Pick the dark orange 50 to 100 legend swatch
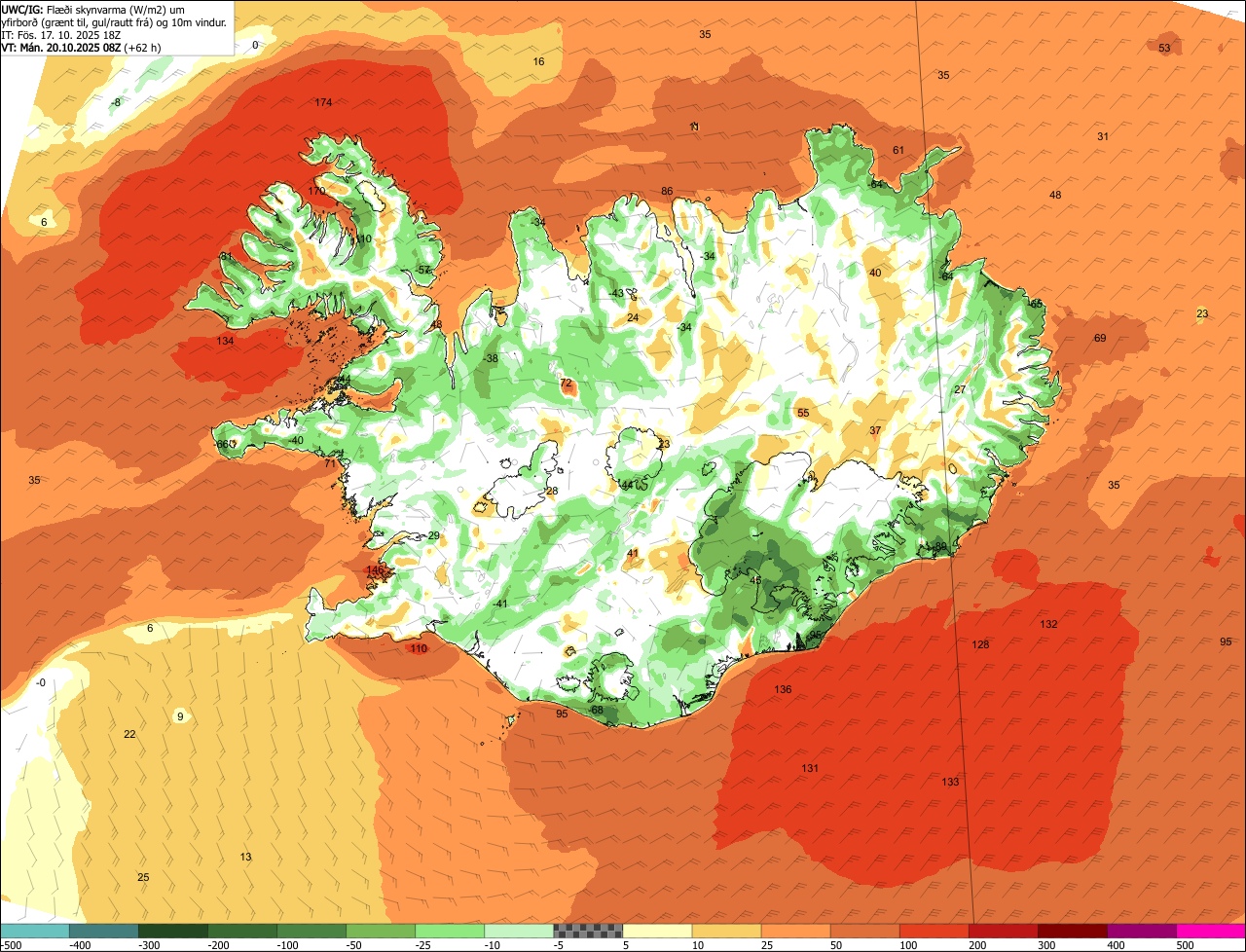Viewport: 1246px width, 952px height. point(865,930)
